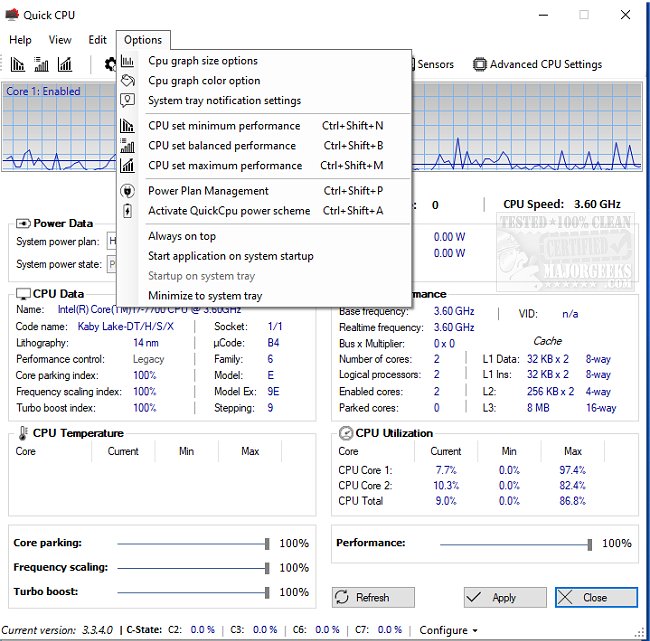Image resolution: width=650 pixels, height=641 pixels.
Task: Click the 14 nm Lithography value
Action: 146,343
